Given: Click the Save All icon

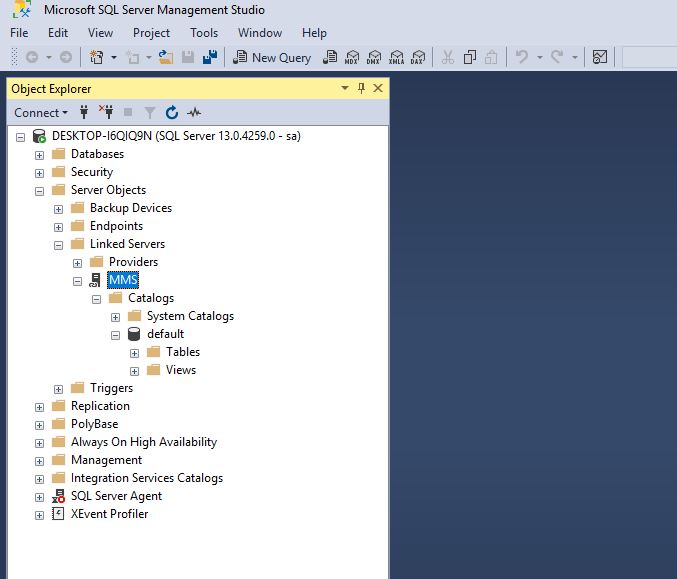Looking at the screenshot, I should click(x=210, y=57).
